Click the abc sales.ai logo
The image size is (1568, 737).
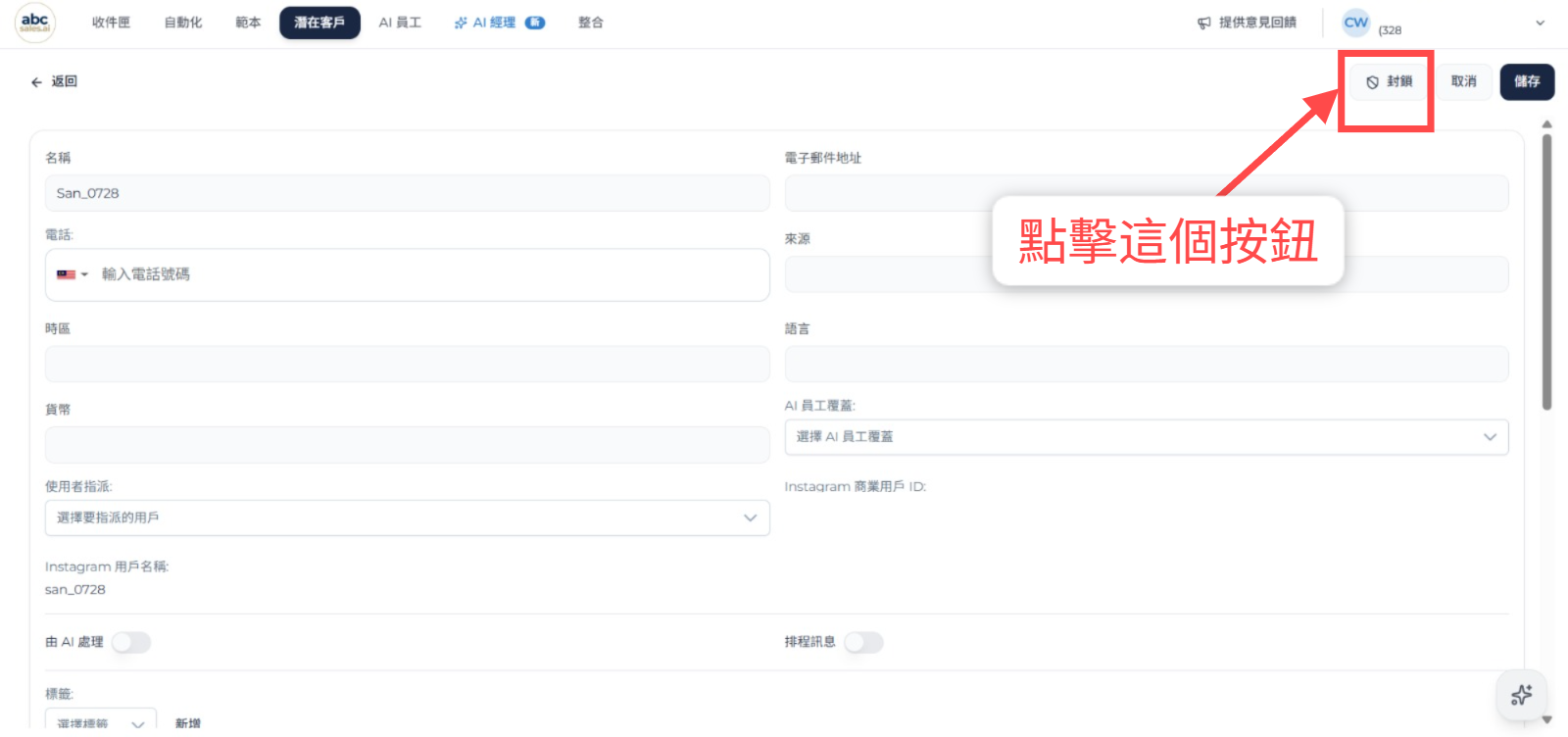[x=35, y=23]
